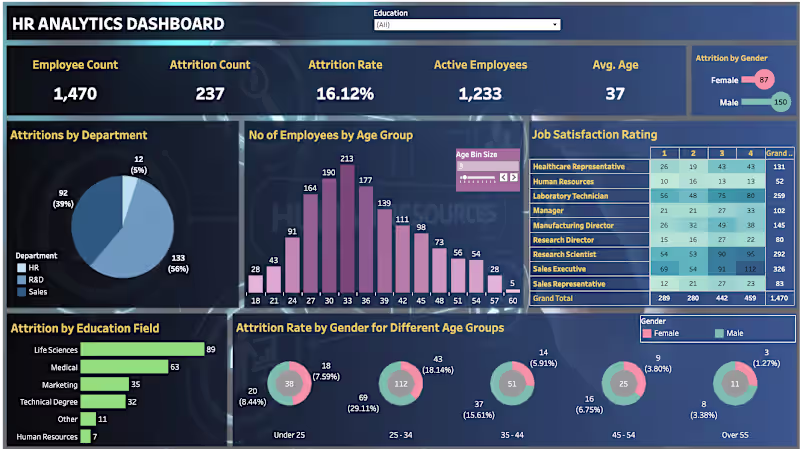Click Laboratory Technician row header
The width and height of the screenshot is (800, 449).
(x=589, y=196)
